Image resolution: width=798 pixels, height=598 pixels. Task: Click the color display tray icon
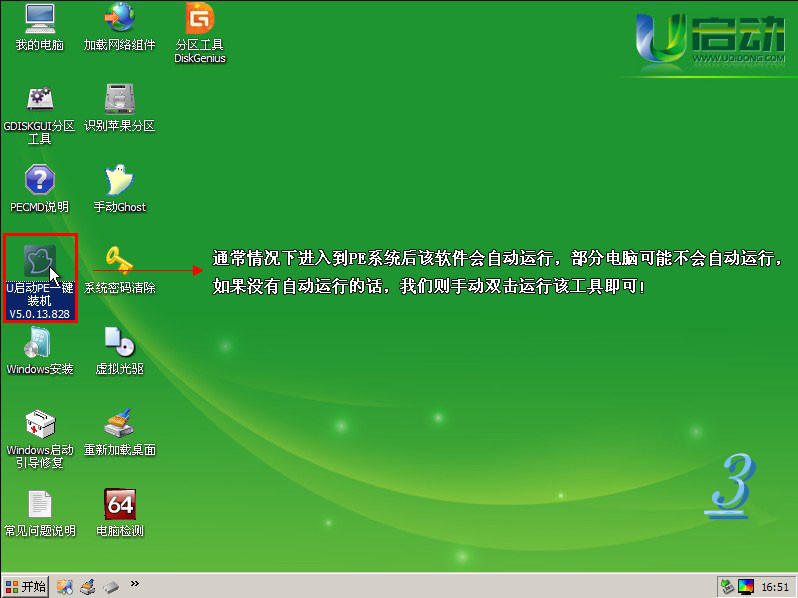(x=745, y=586)
